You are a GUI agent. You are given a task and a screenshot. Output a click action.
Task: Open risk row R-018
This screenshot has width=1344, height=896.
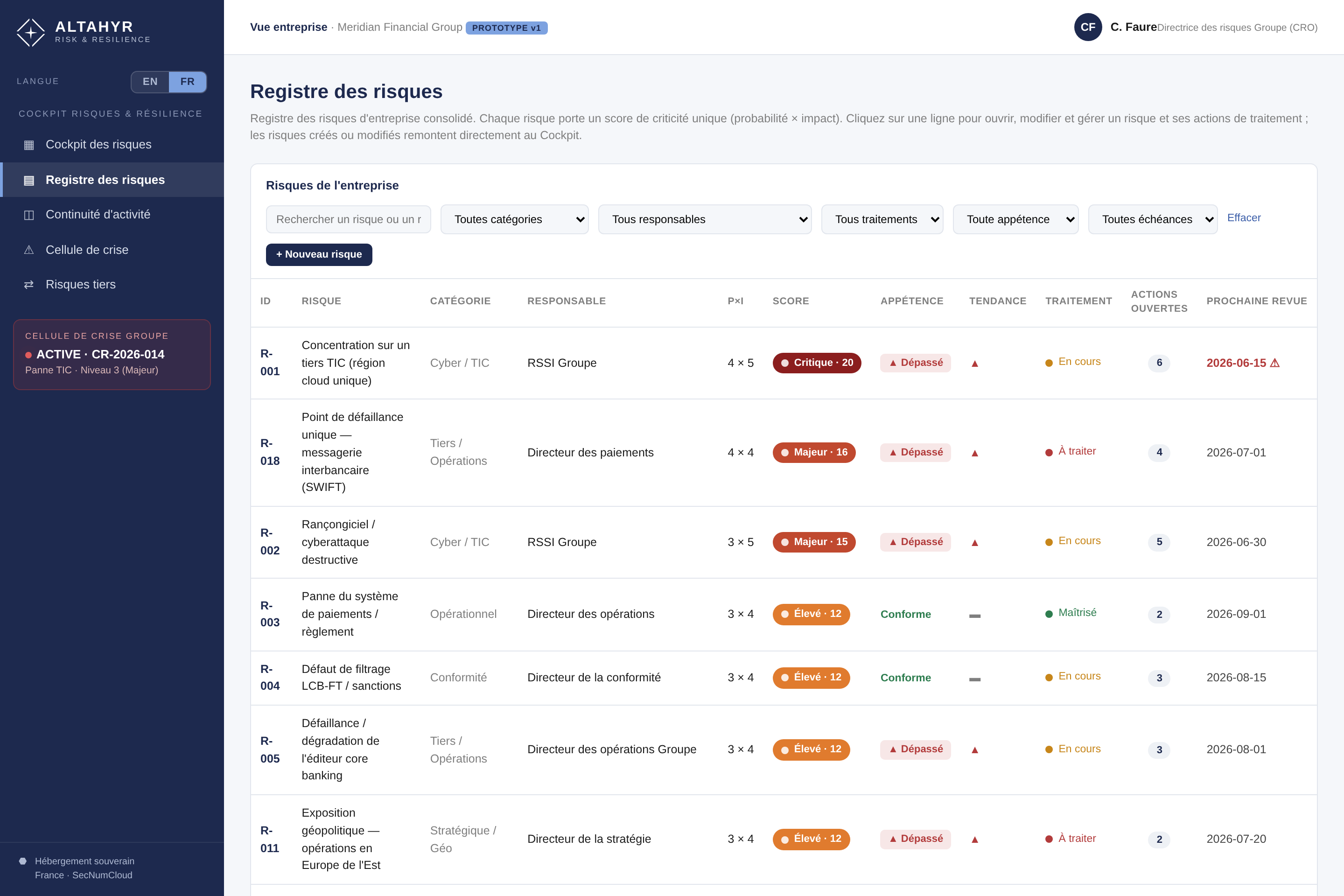point(784,453)
